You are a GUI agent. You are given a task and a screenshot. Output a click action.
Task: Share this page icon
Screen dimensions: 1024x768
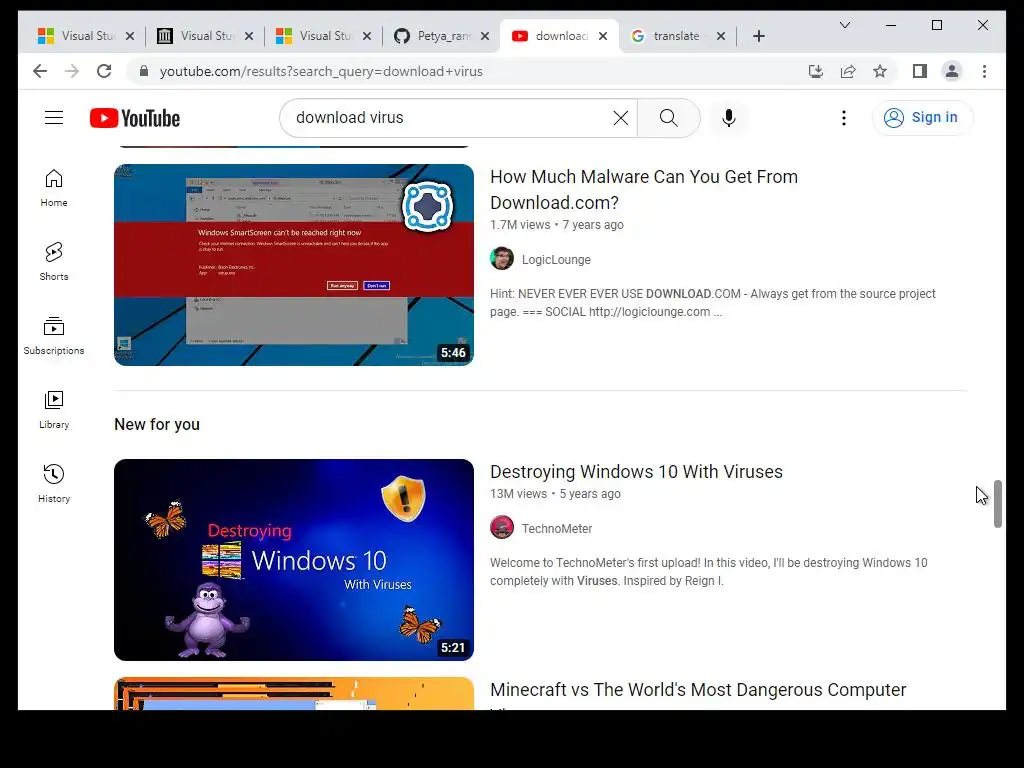pos(848,71)
